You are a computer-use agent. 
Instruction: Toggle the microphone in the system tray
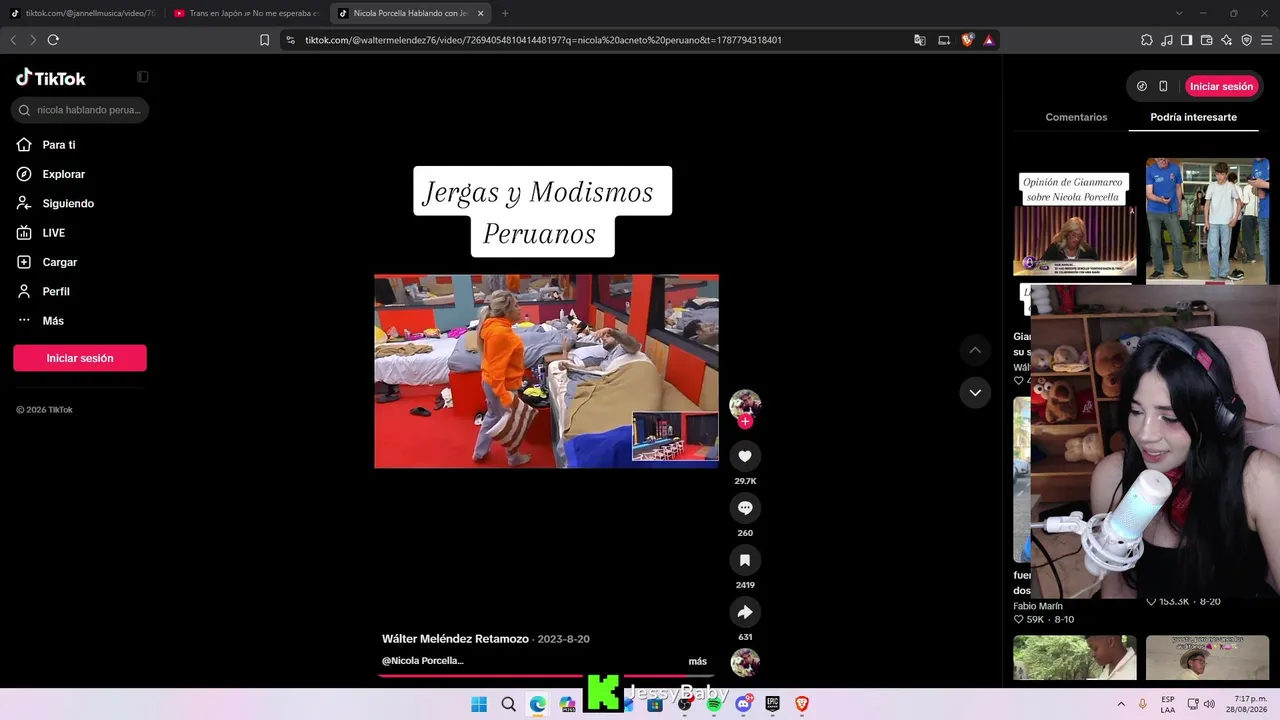[x=1143, y=704]
